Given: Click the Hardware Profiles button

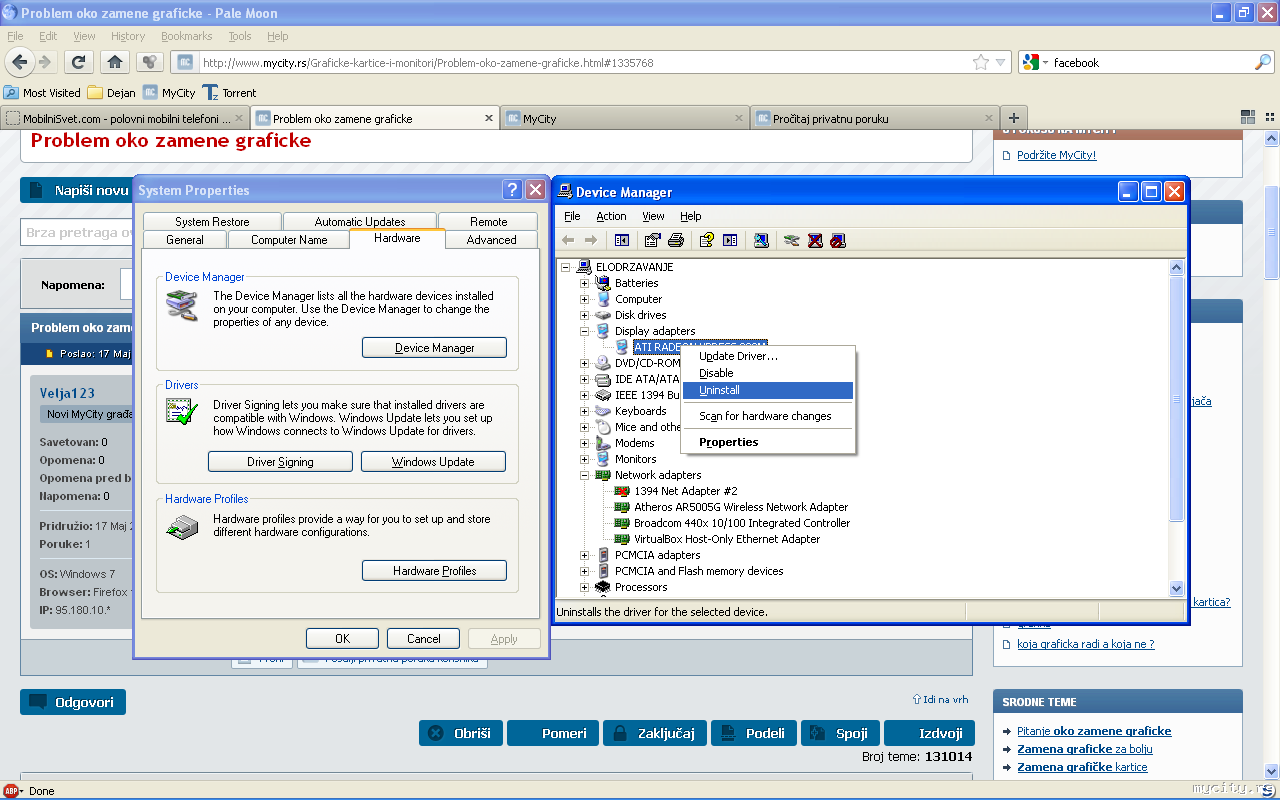Looking at the screenshot, I should pyautogui.click(x=434, y=571).
